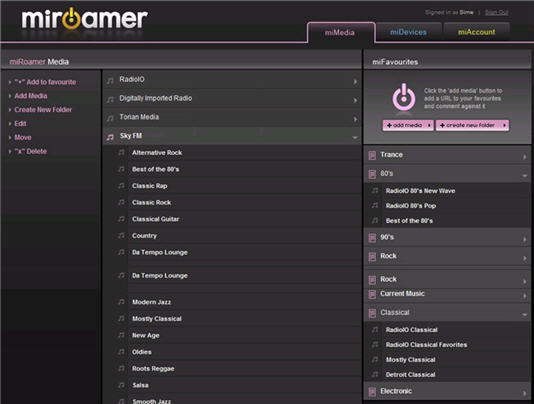Click the note icon next to Roots Reggae
The height and width of the screenshot is (404, 534).
coord(121,368)
